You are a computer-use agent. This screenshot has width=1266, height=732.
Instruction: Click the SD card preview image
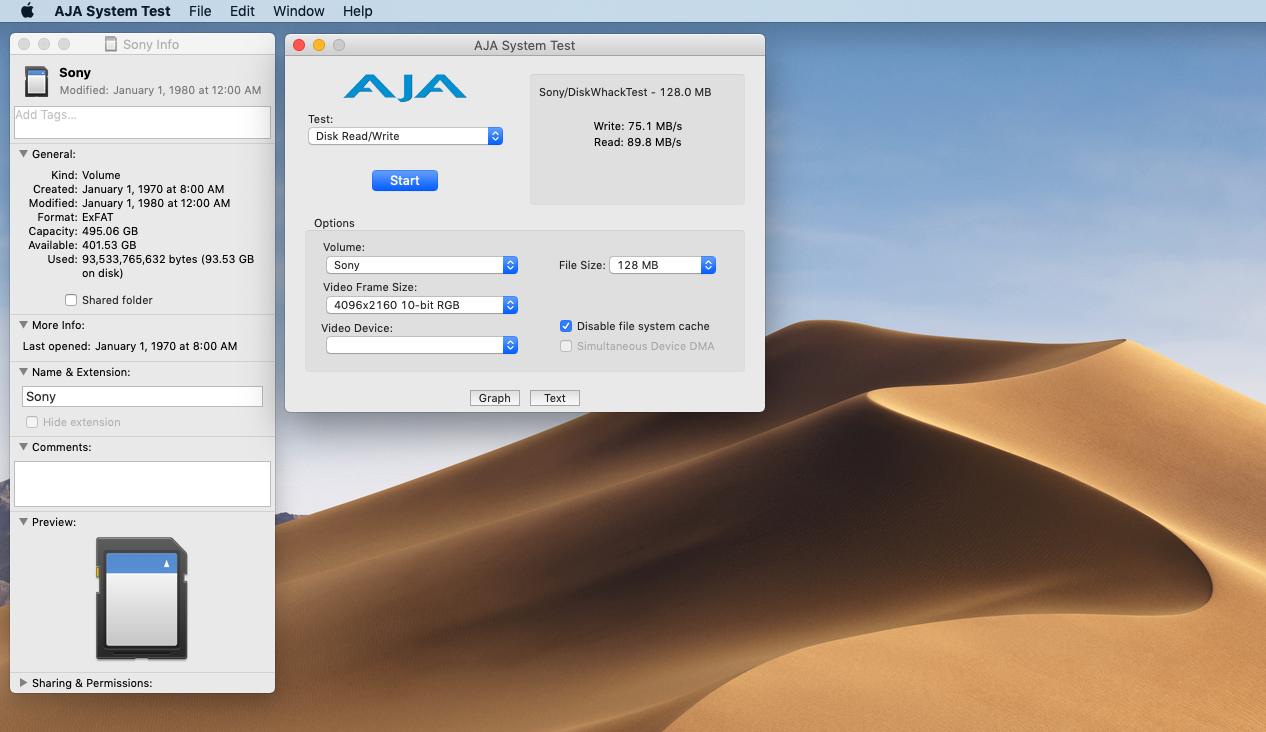141,598
